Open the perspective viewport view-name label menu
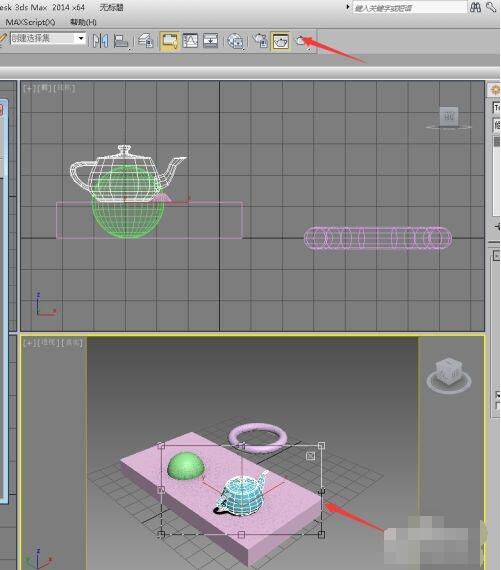The width and height of the screenshot is (501, 570). coord(47,342)
